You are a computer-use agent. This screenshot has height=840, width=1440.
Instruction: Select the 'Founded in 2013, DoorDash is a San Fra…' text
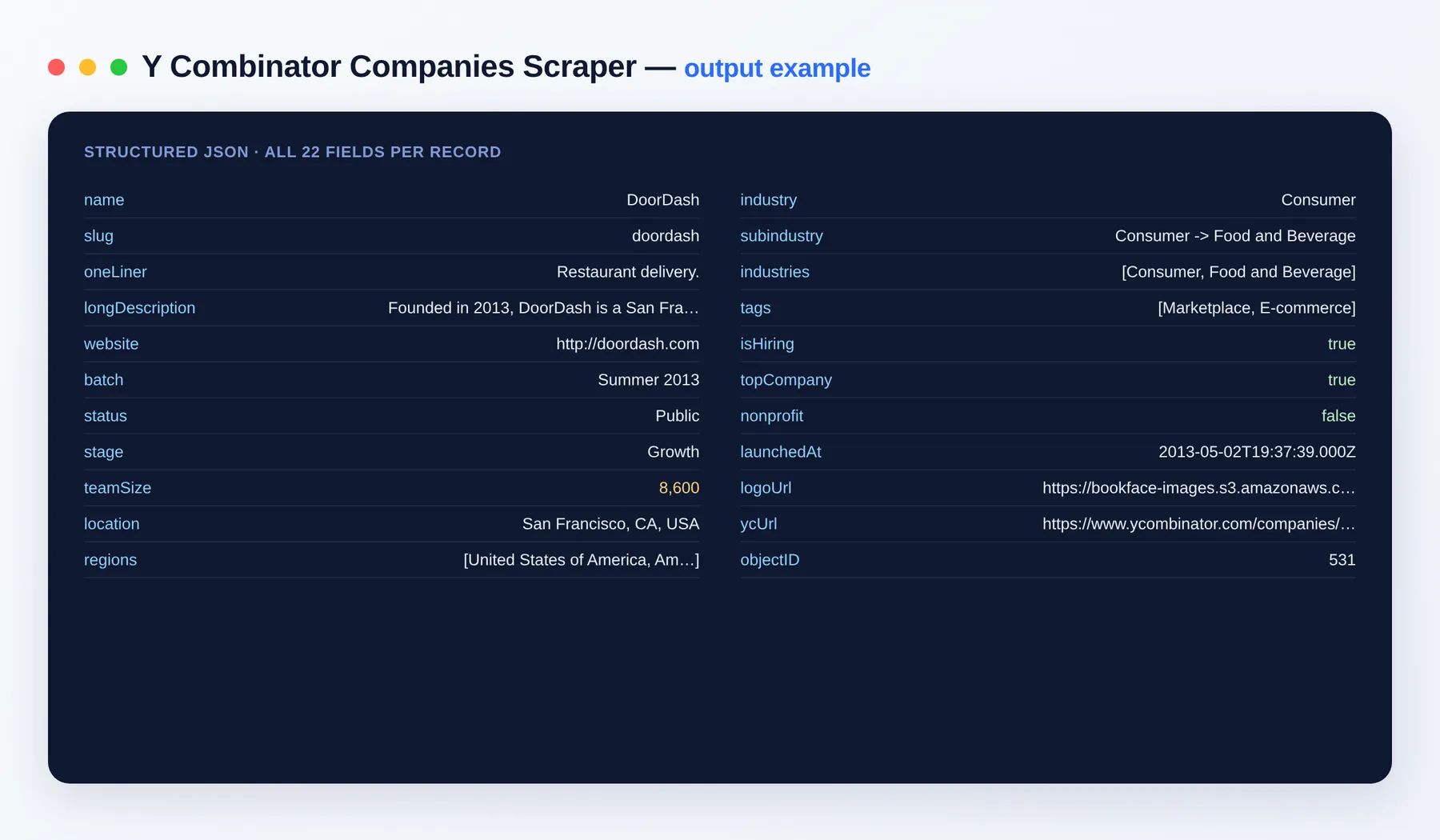[x=543, y=308]
